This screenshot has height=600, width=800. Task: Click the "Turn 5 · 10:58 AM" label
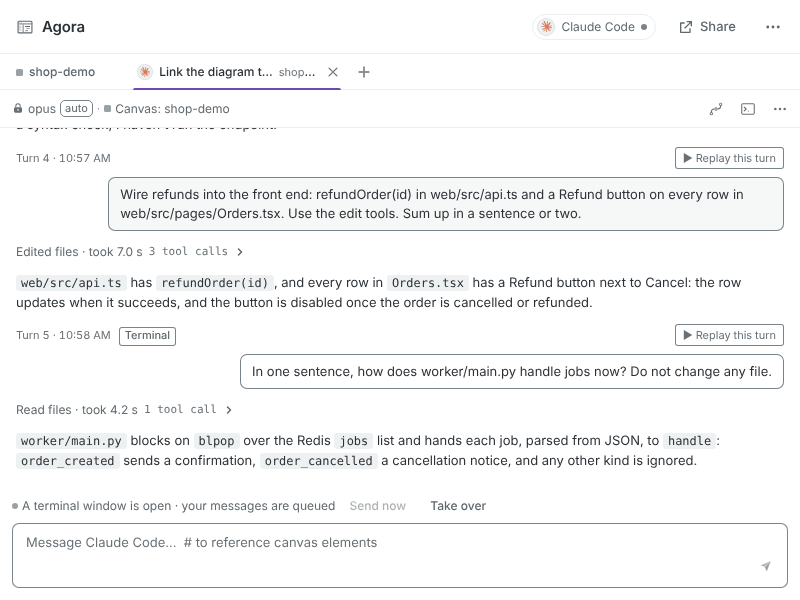coord(63,335)
